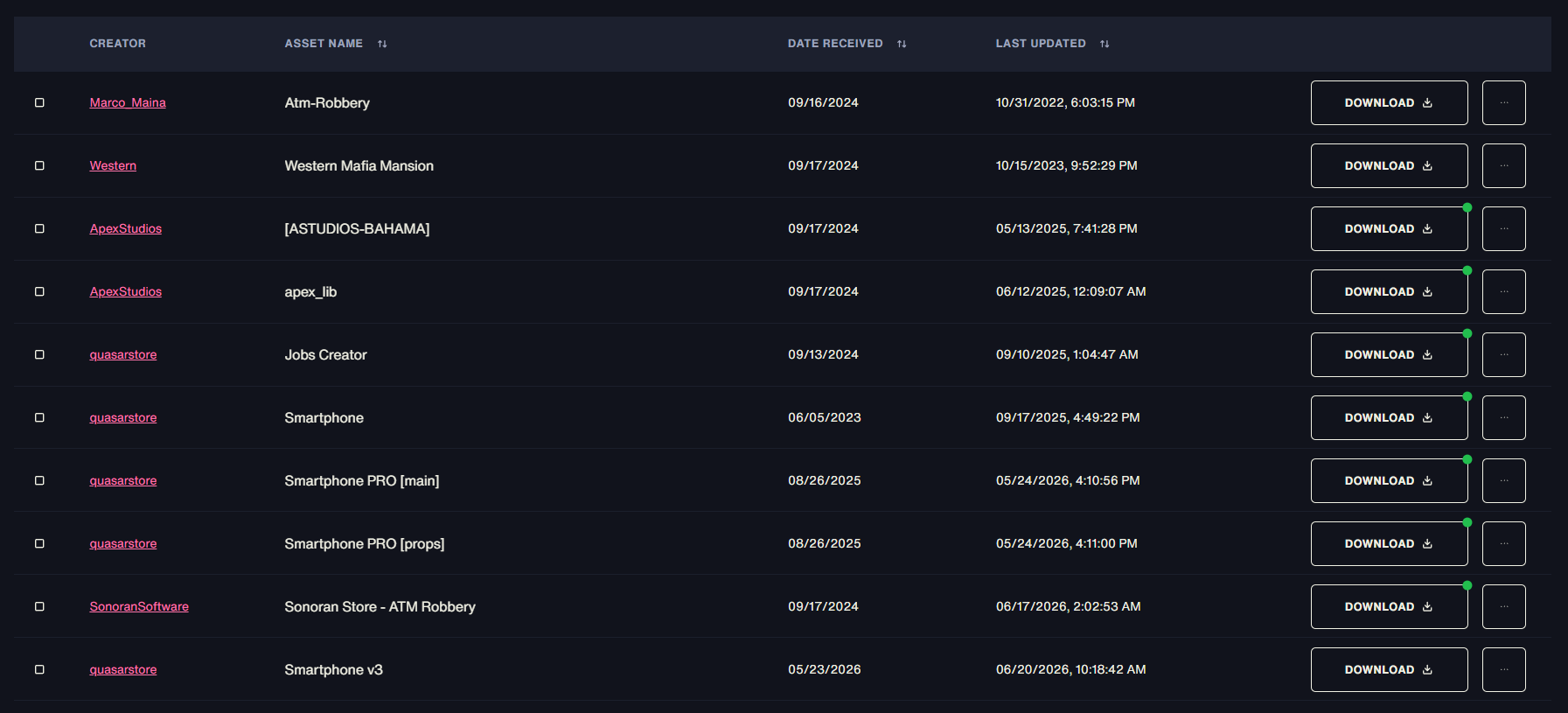This screenshot has width=1568, height=713.
Task: Sort by Date Received column arrows
Action: (x=902, y=44)
